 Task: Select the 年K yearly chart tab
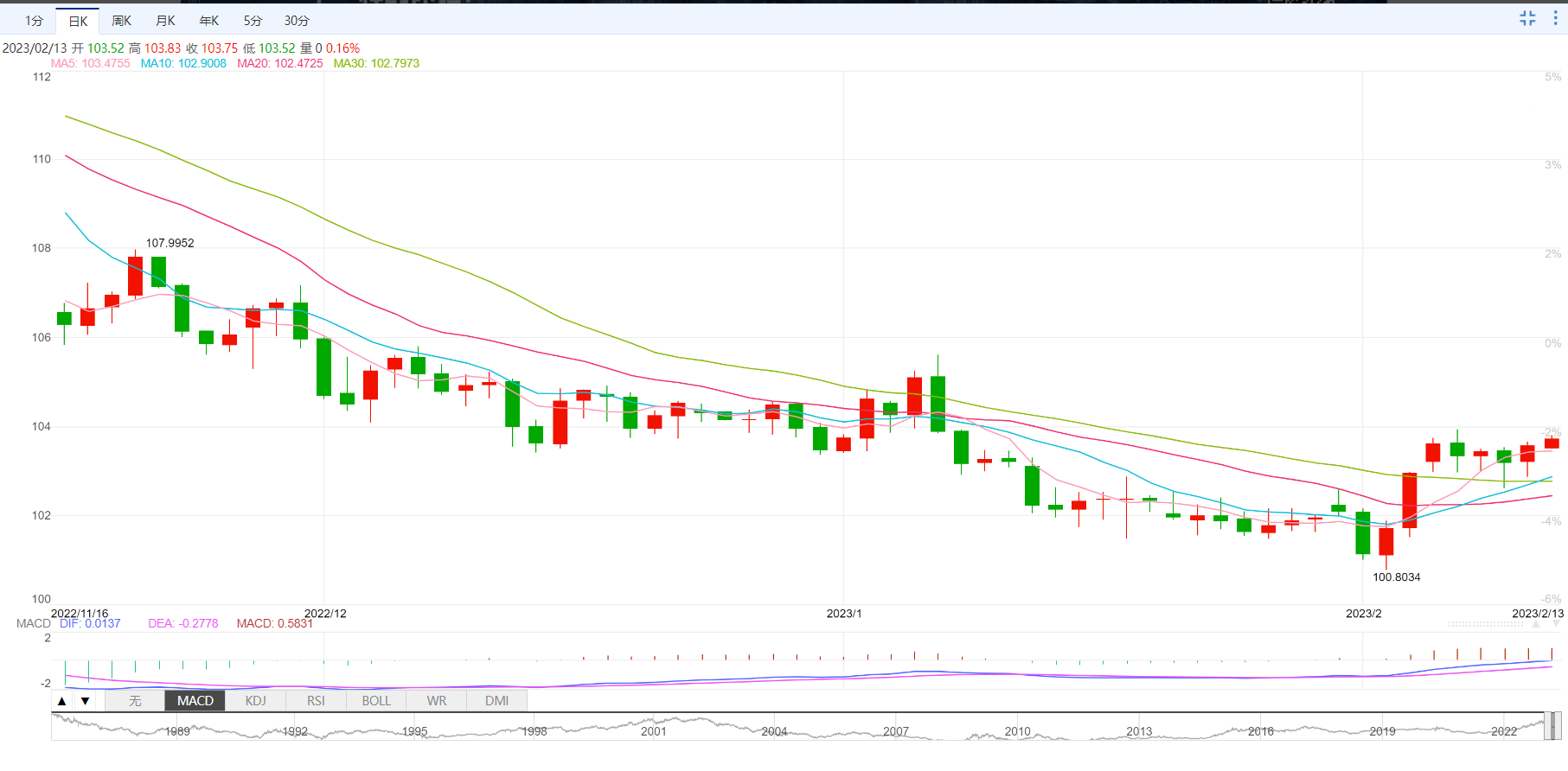click(209, 21)
